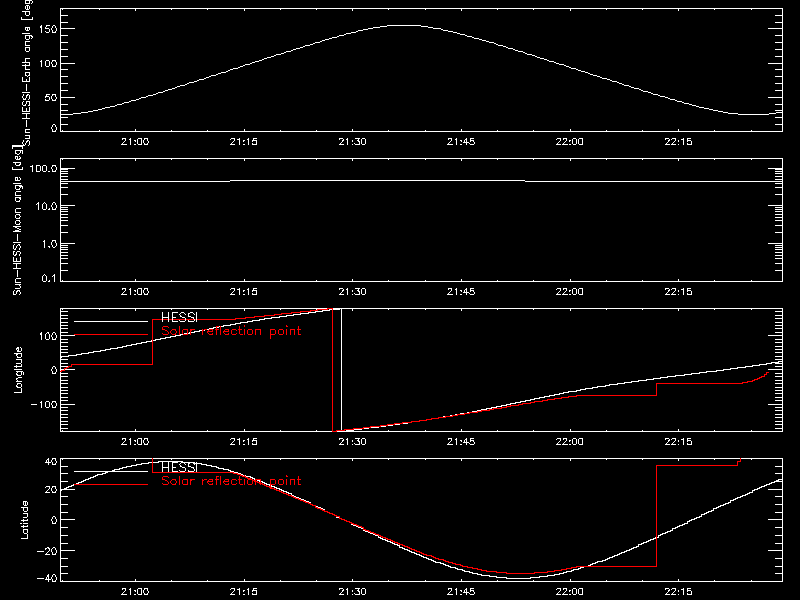Click 22:15 under the Longitude plot
The image size is (800, 600).
[x=679, y=442]
